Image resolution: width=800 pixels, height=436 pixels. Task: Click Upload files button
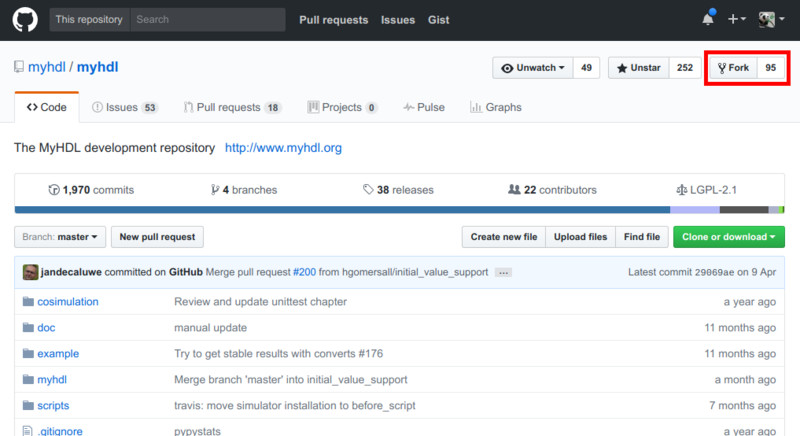click(581, 237)
